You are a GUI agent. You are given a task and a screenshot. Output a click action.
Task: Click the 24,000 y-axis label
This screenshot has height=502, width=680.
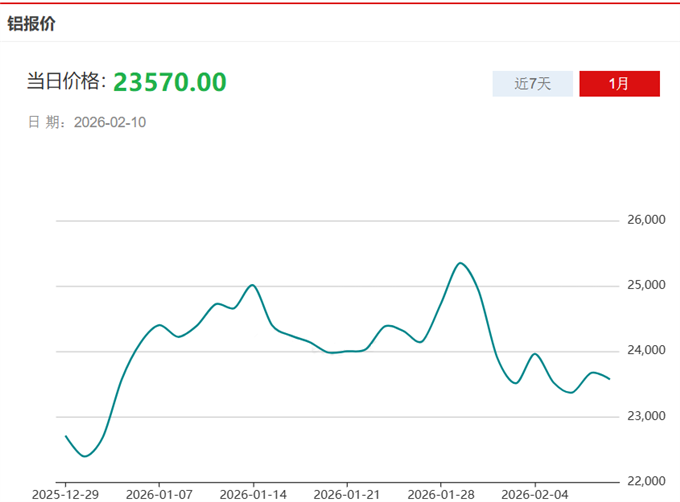[643, 351]
